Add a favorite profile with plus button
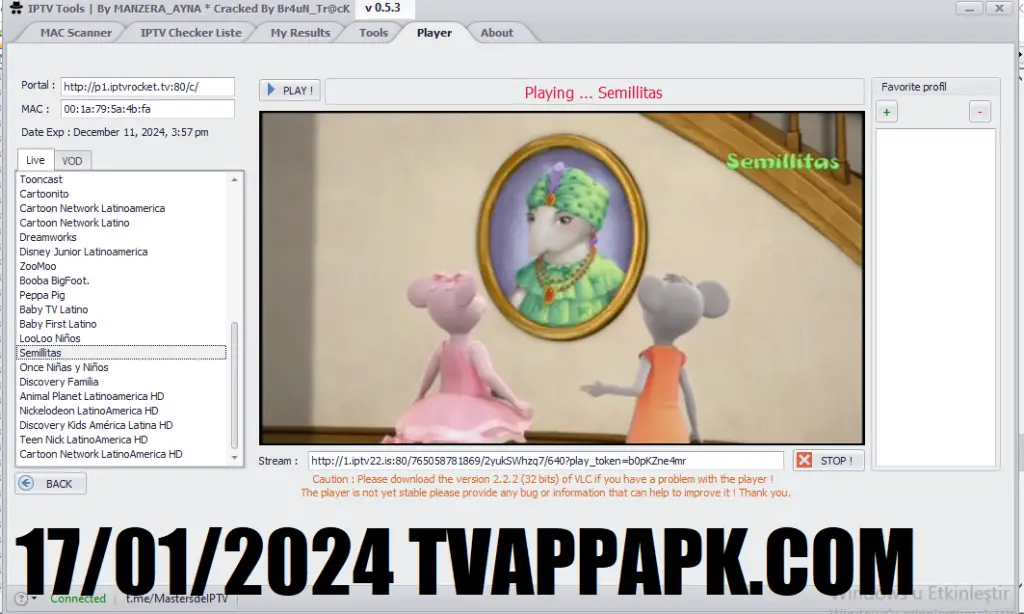Screen dimensions: 1024x614 pyautogui.click(x=886, y=112)
